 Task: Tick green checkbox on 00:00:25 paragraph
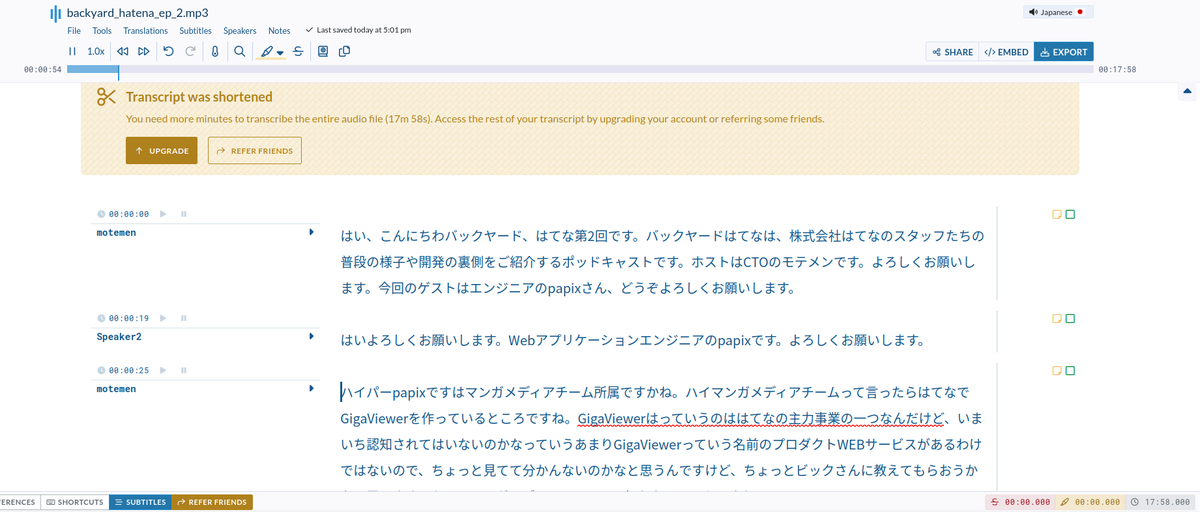point(1070,370)
